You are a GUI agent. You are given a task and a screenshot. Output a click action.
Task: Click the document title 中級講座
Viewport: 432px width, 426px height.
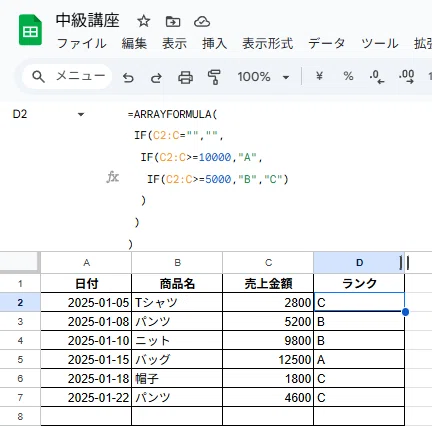click(88, 21)
